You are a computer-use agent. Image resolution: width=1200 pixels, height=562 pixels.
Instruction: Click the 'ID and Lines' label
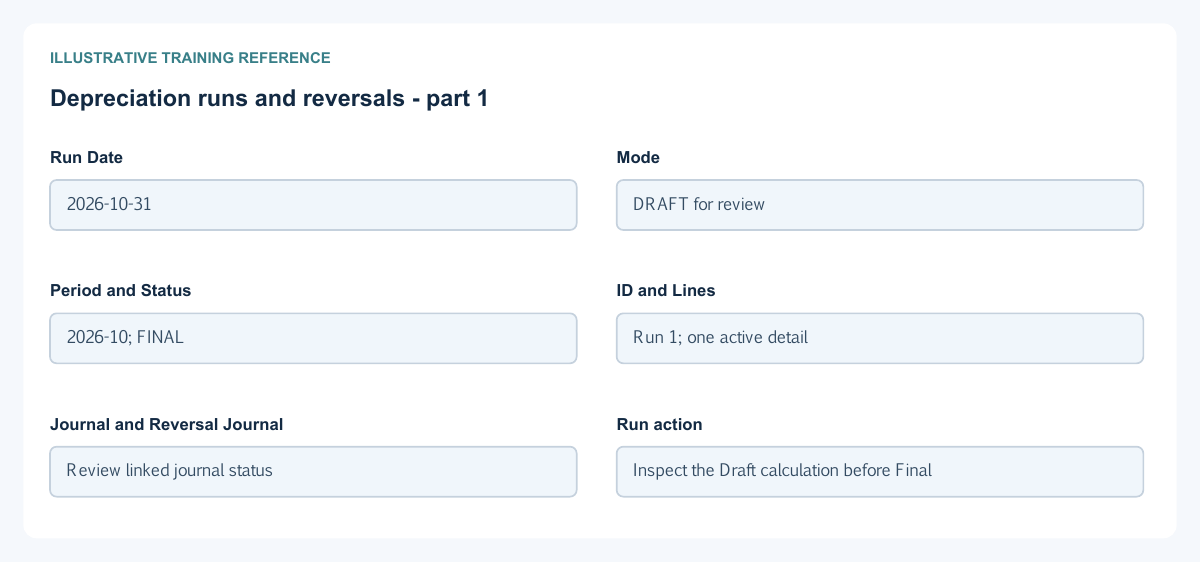point(666,290)
